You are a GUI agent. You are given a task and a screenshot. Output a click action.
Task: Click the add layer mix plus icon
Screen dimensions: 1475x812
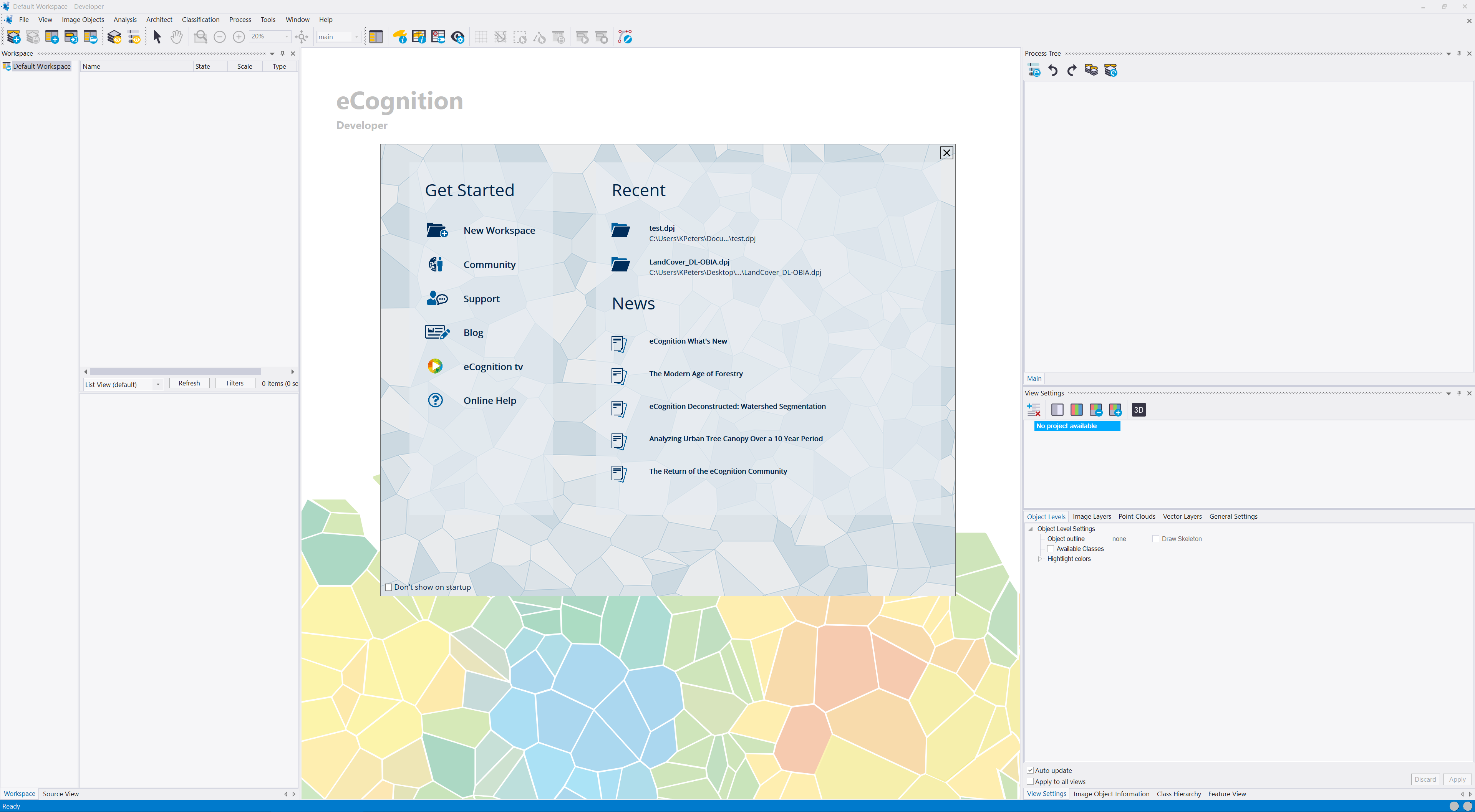pos(1115,410)
